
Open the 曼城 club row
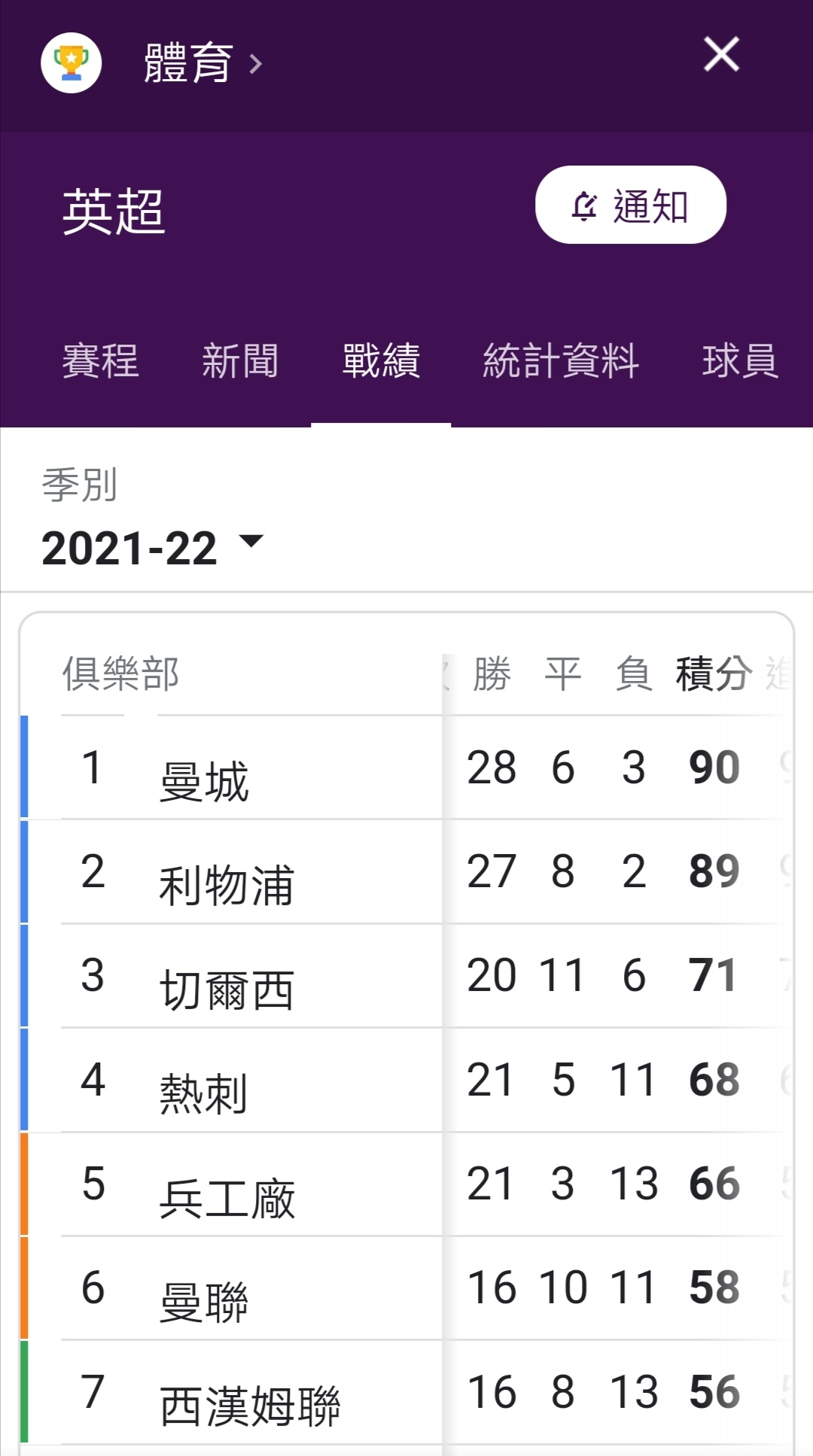click(x=406, y=768)
